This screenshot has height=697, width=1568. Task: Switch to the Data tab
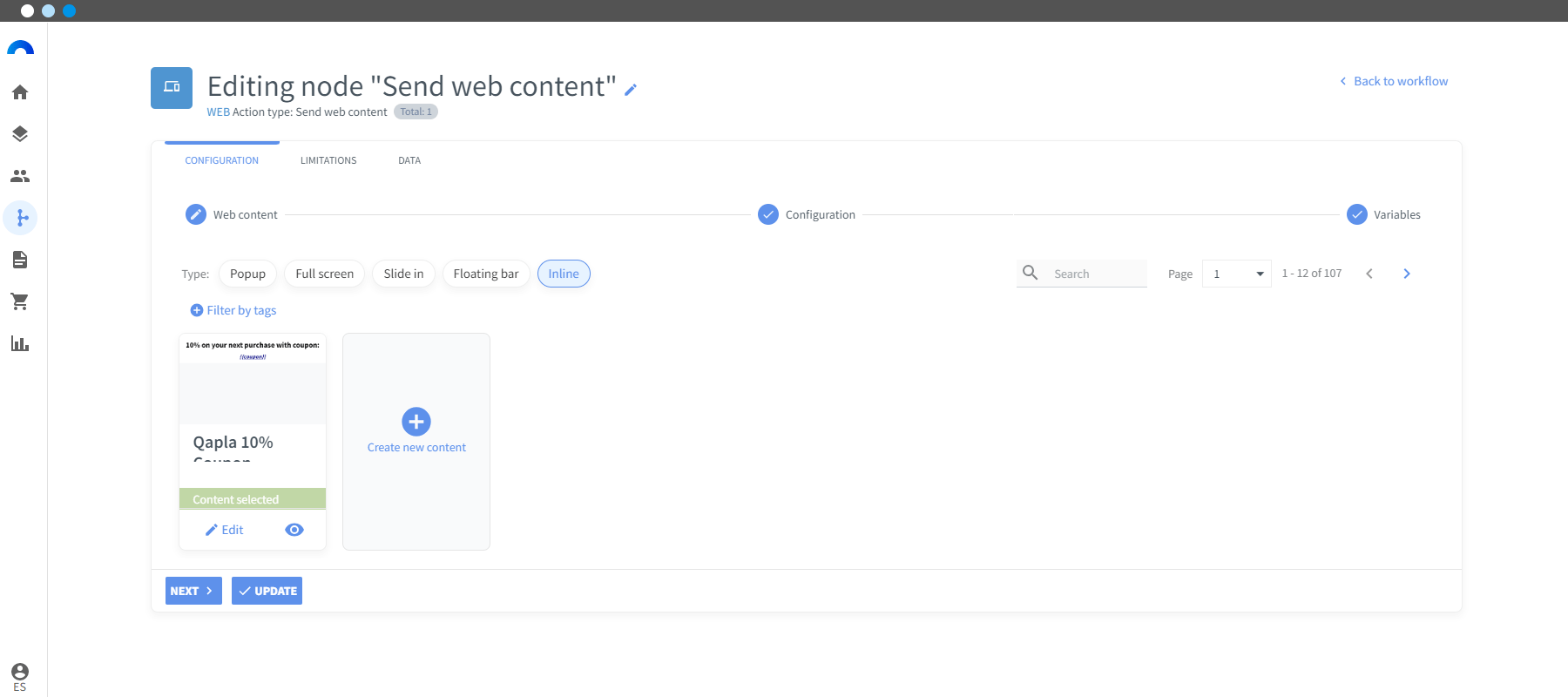click(x=409, y=160)
